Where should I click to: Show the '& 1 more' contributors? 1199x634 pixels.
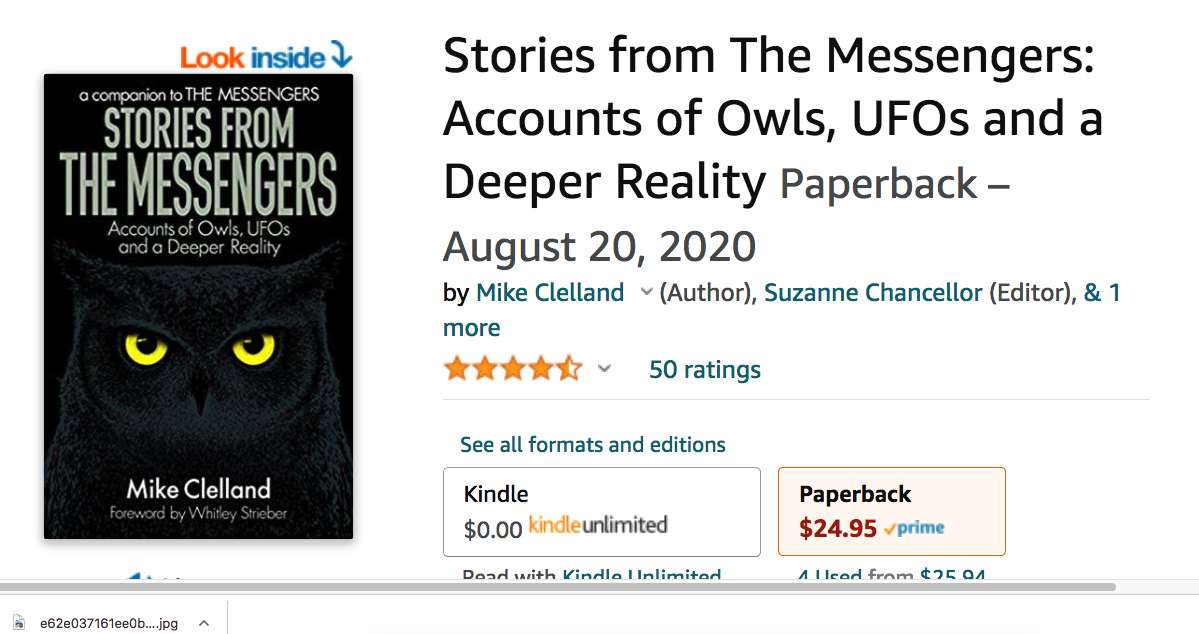[x=781, y=310]
